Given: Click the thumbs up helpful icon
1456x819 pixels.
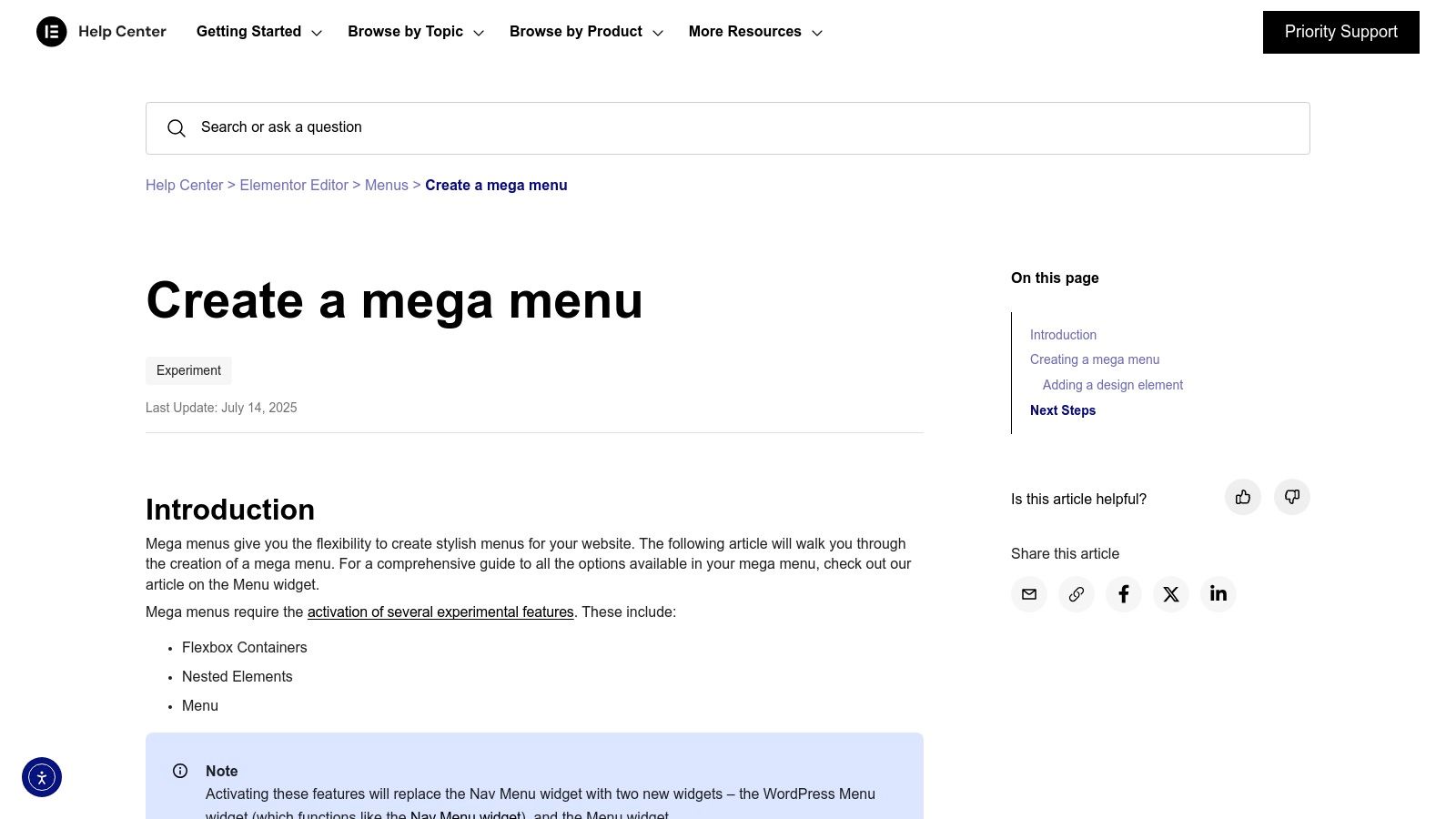Looking at the screenshot, I should pyautogui.click(x=1243, y=497).
